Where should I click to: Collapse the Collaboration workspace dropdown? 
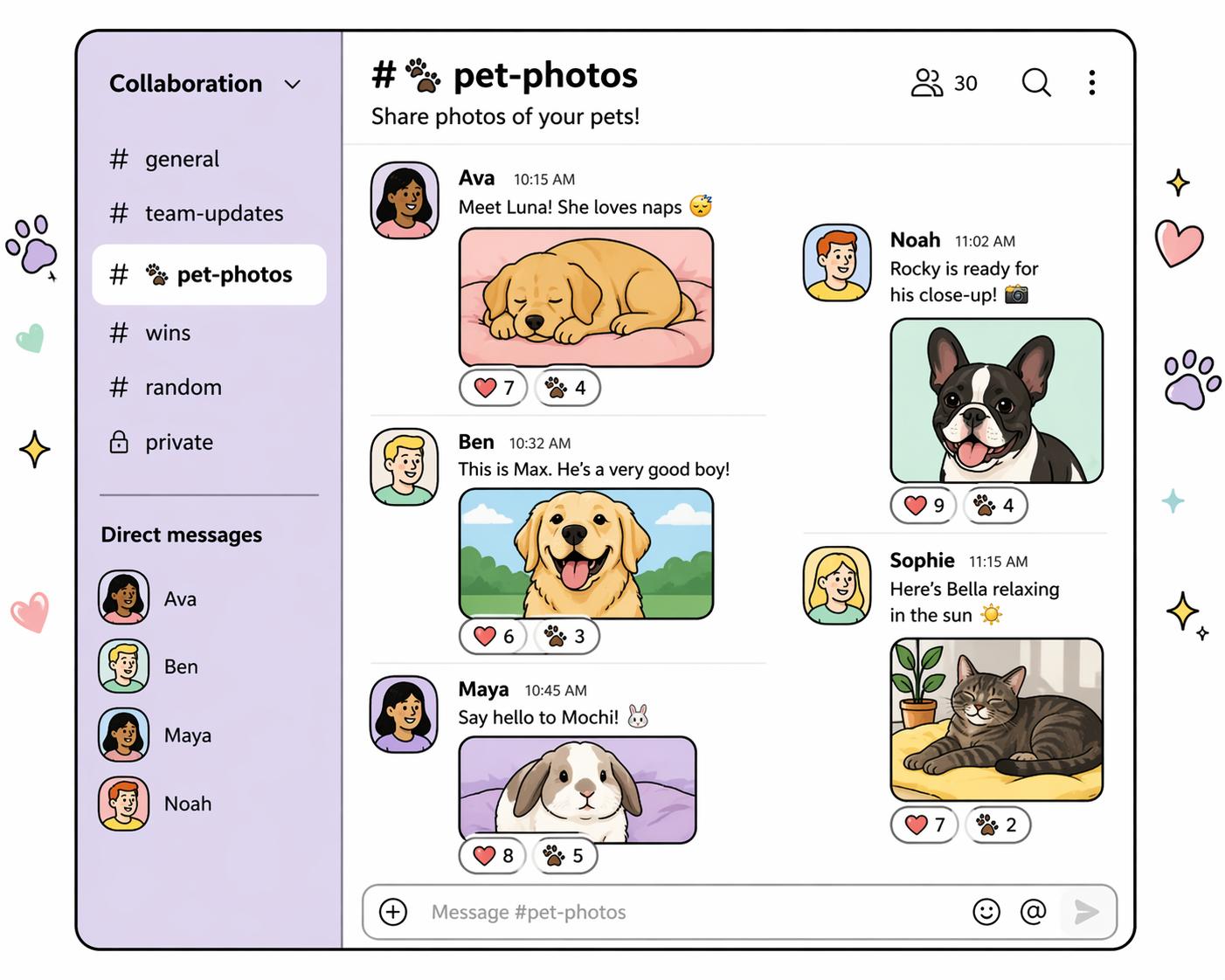pos(293,84)
